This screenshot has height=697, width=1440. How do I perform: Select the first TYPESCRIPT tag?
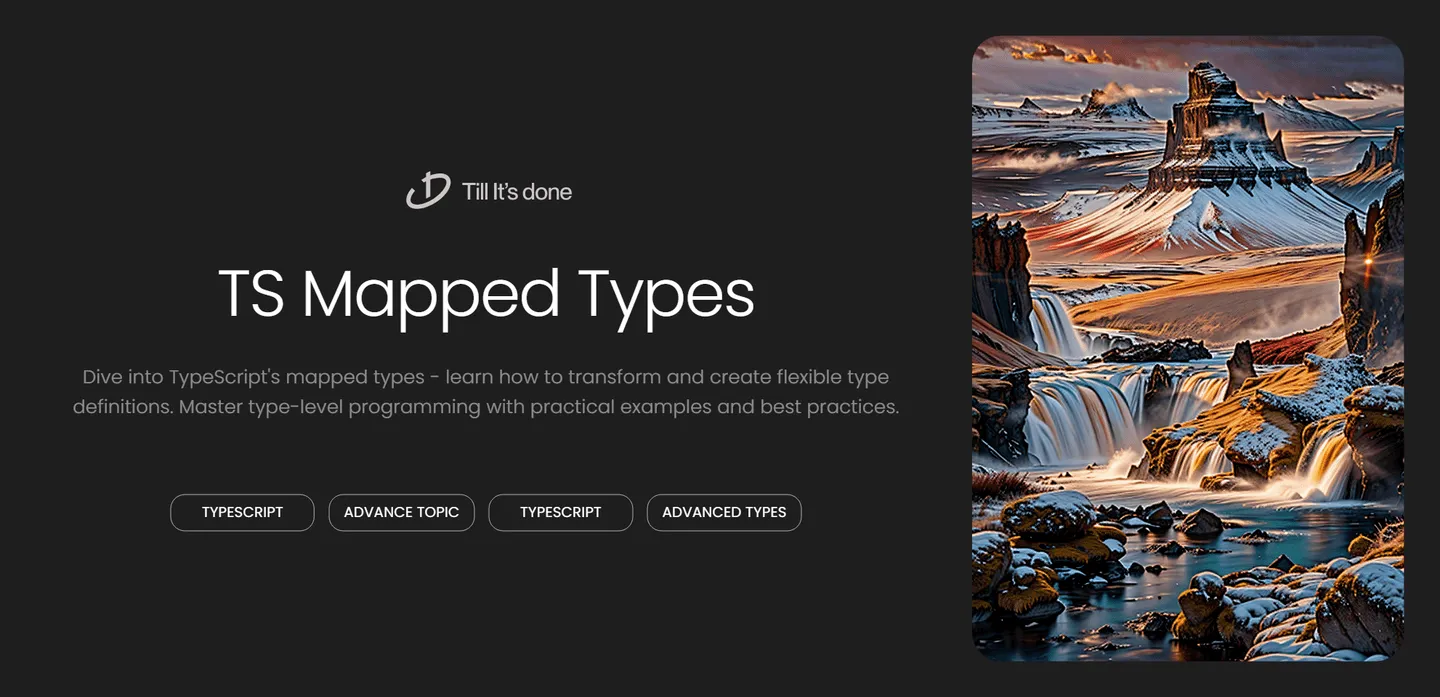242,512
